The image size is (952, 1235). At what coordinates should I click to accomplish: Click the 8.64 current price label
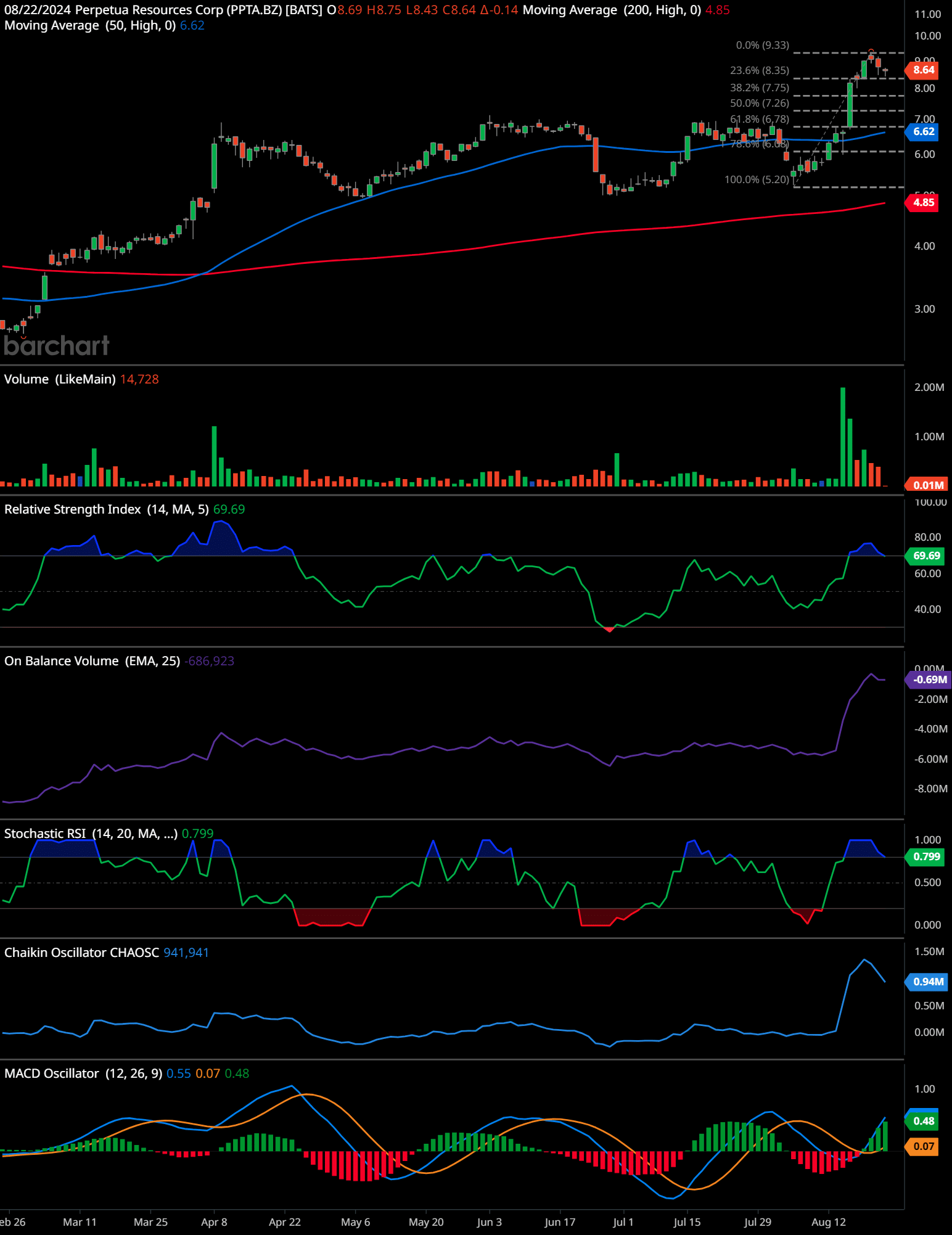[x=922, y=70]
